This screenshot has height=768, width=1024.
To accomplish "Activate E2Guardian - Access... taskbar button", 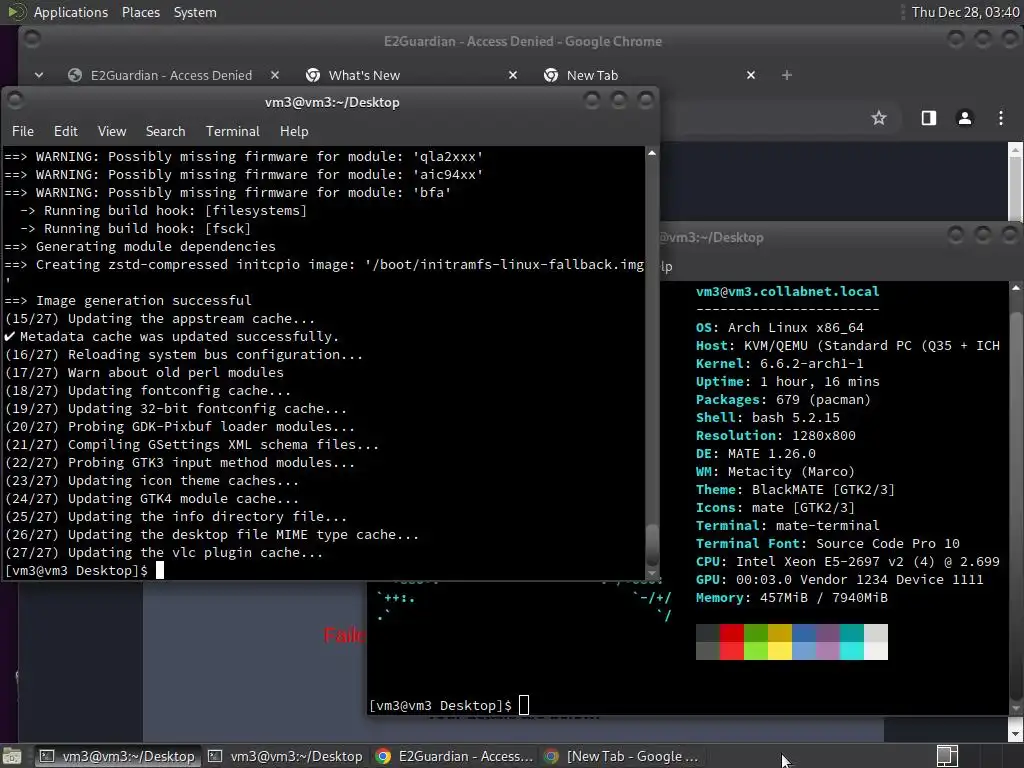I will 454,756.
